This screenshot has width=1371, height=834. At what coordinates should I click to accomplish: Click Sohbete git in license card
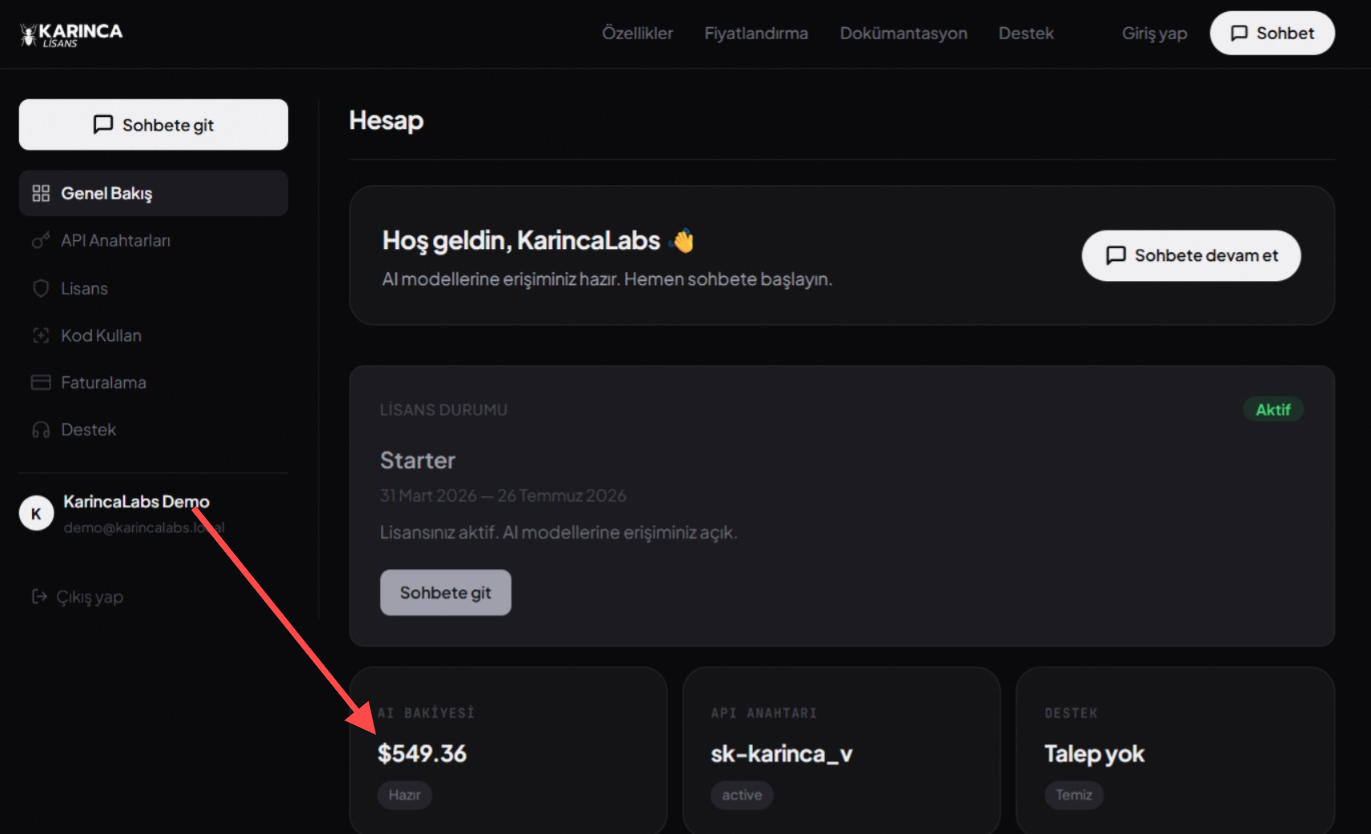[445, 593]
